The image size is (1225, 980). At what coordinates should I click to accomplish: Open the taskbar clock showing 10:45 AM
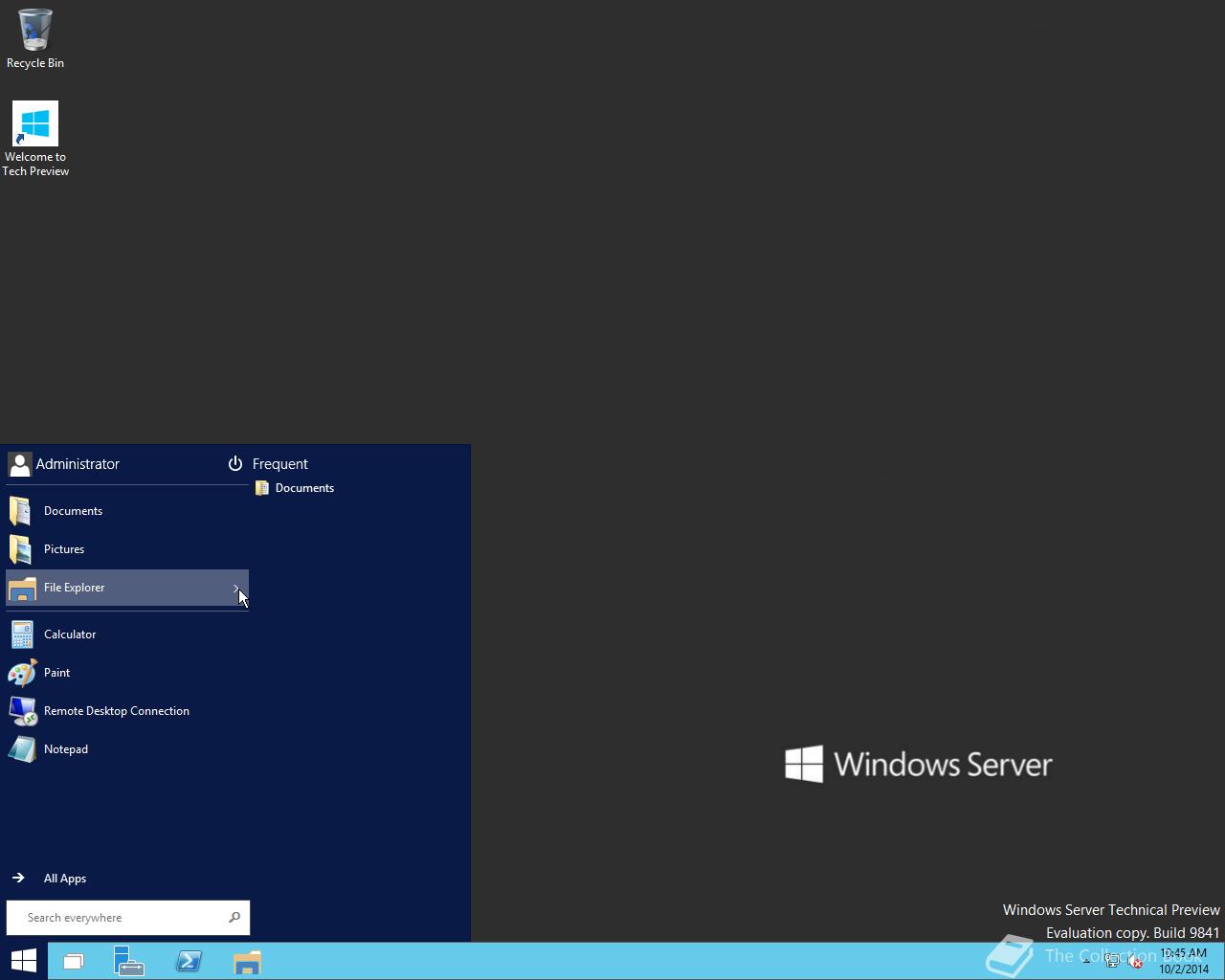[x=1184, y=962]
